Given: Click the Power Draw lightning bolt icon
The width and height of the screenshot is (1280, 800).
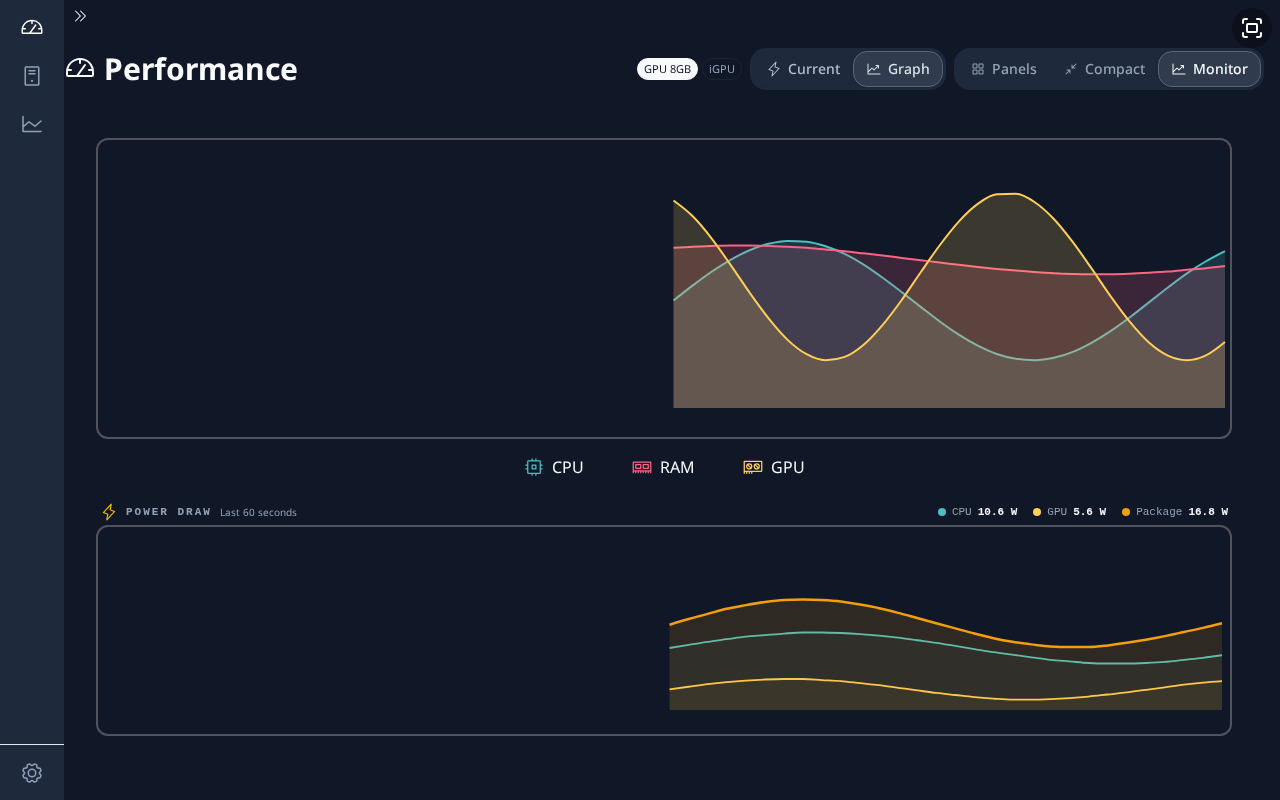Looking at the screenshot, I should (x=109, y=512).
